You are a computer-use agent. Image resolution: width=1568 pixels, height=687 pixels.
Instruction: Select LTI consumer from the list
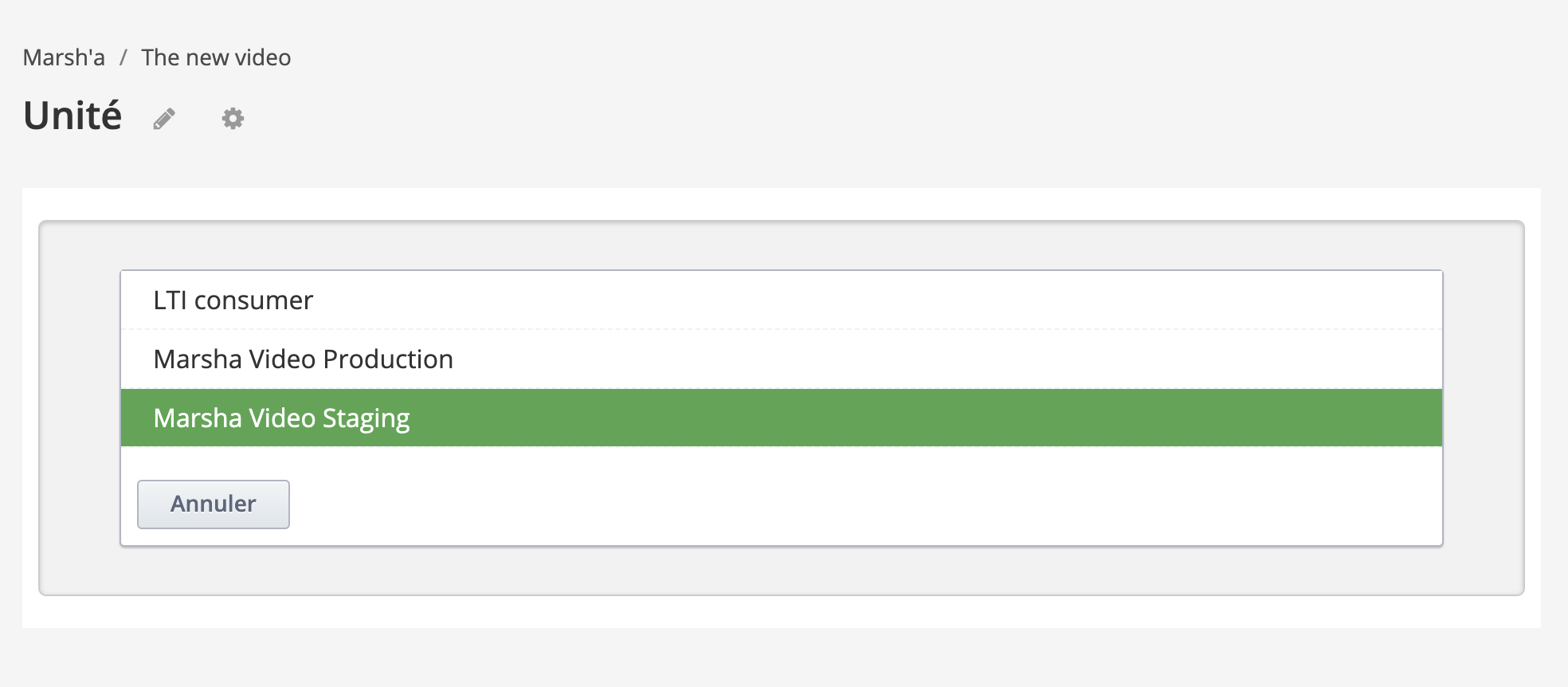coord(233,300)
